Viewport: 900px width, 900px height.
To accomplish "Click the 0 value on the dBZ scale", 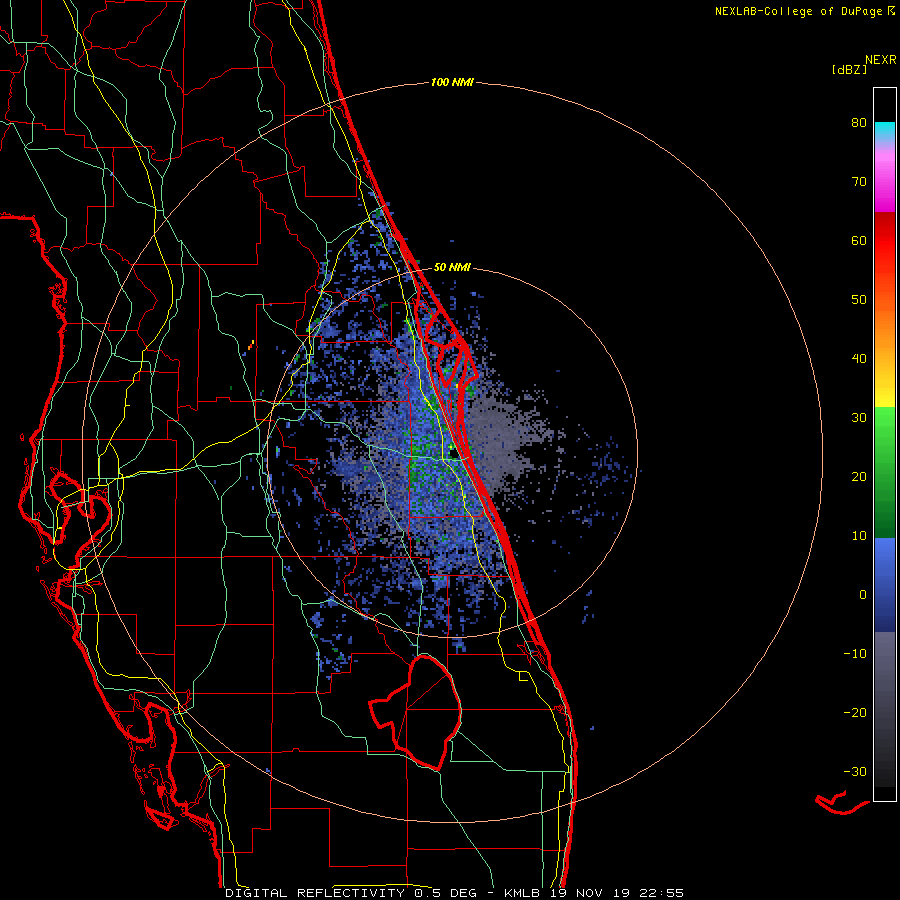I will click(863, 595).
